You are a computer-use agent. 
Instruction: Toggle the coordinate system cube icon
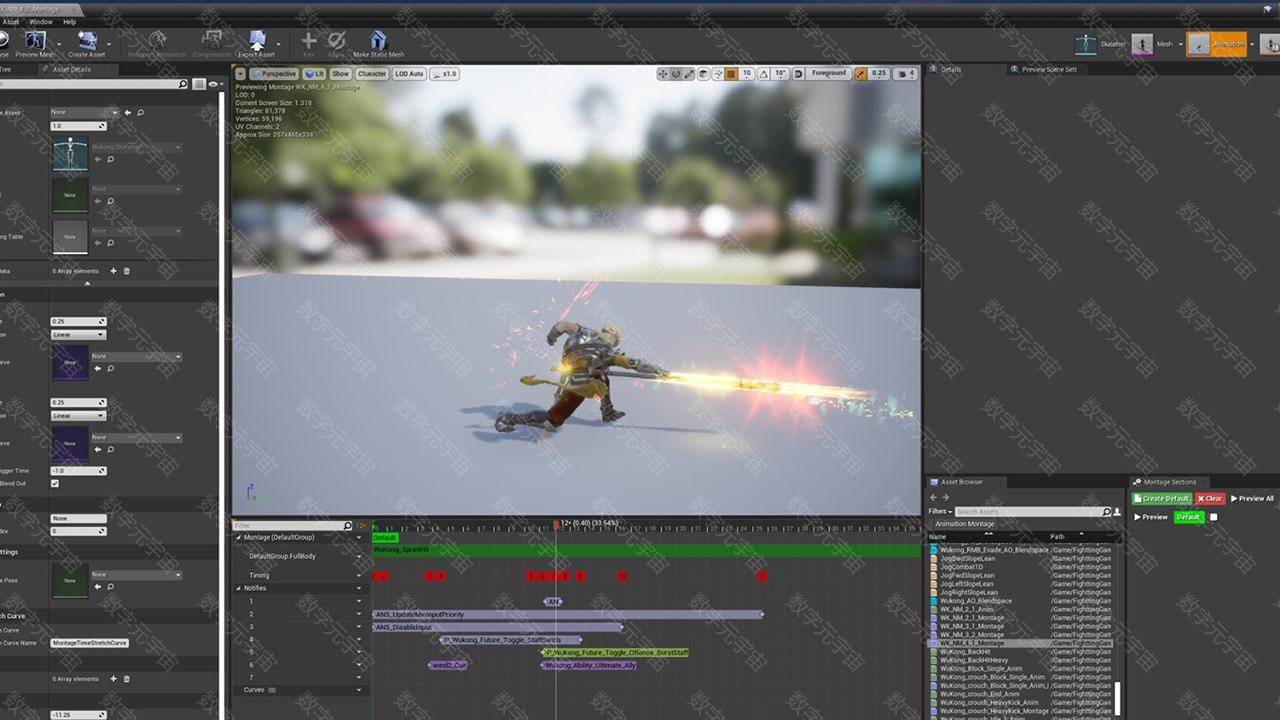pyautogui.click(x=704, y=74)
